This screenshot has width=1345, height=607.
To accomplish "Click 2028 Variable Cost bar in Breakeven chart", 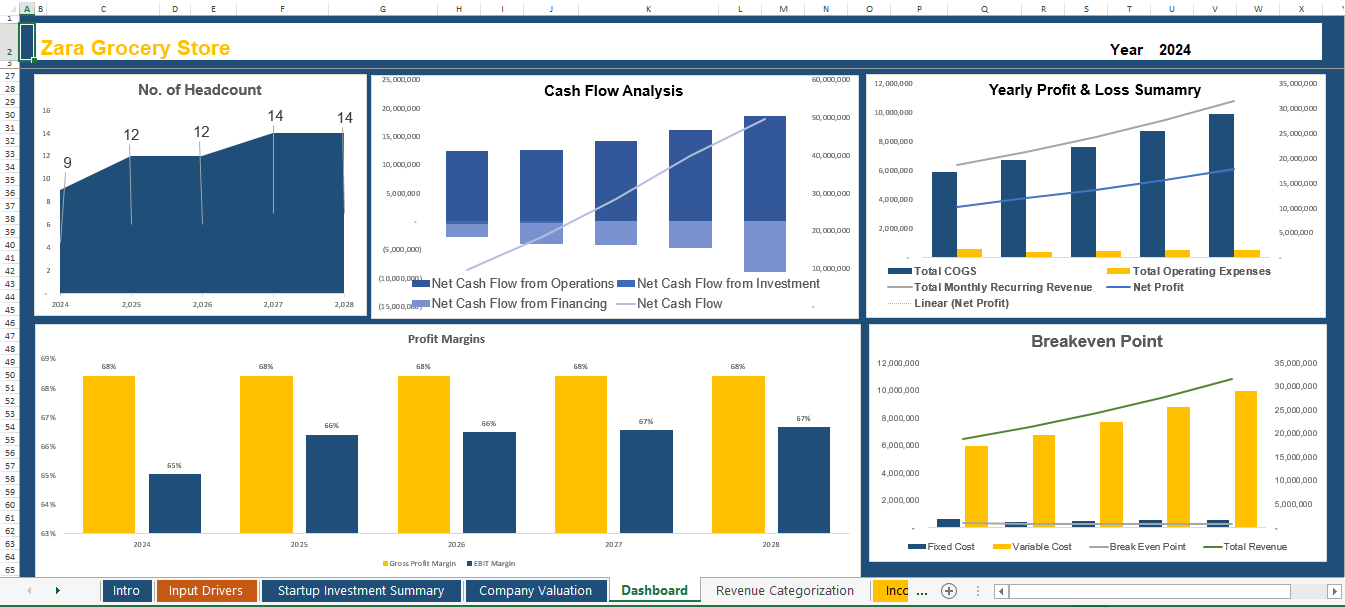I will click(x=1245, y=458).
